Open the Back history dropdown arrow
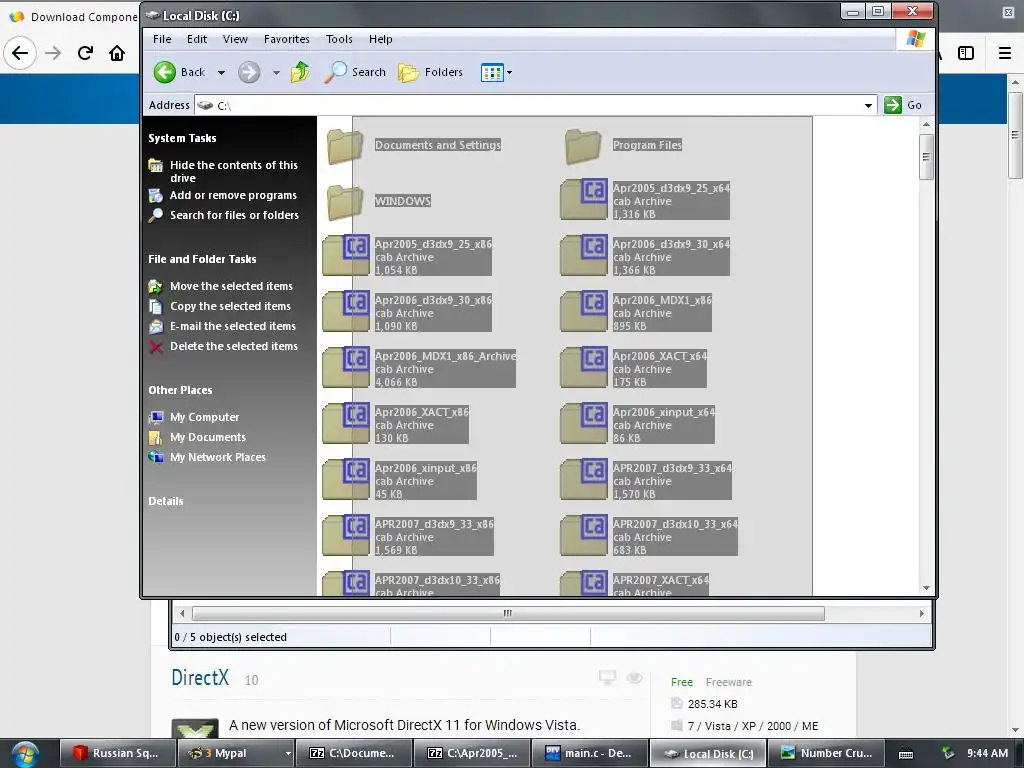Viewport: 1024px width, 768px height. tap(221, 72)
